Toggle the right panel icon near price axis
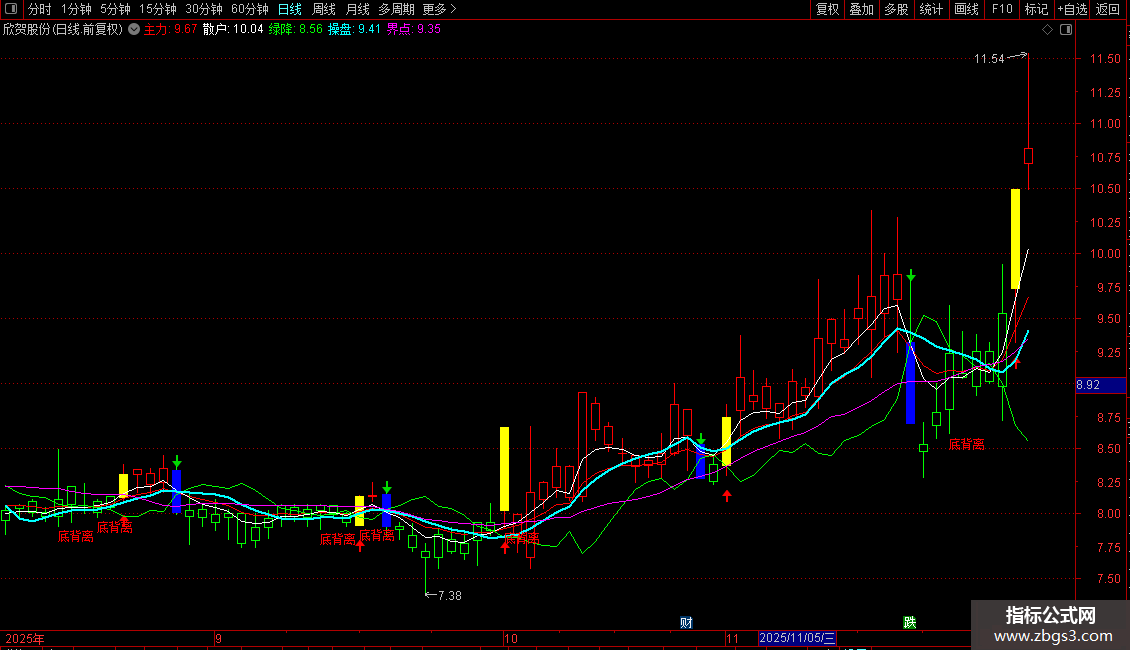1130x650 pixels. [x=1066, y=30]
